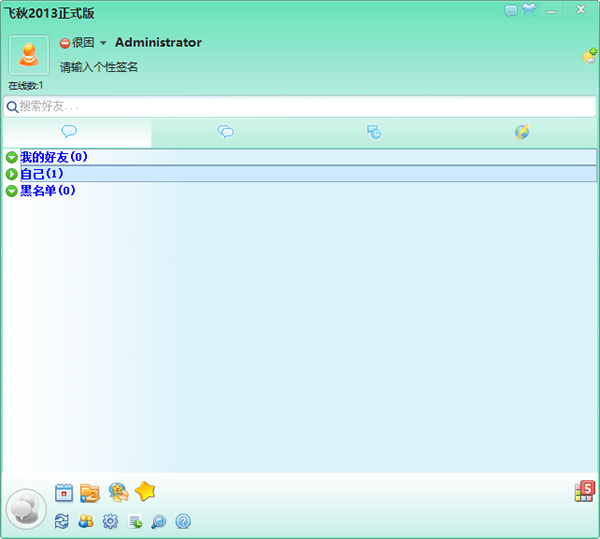
Task: Select the 我的好友(0) group row
Action: 308,157
